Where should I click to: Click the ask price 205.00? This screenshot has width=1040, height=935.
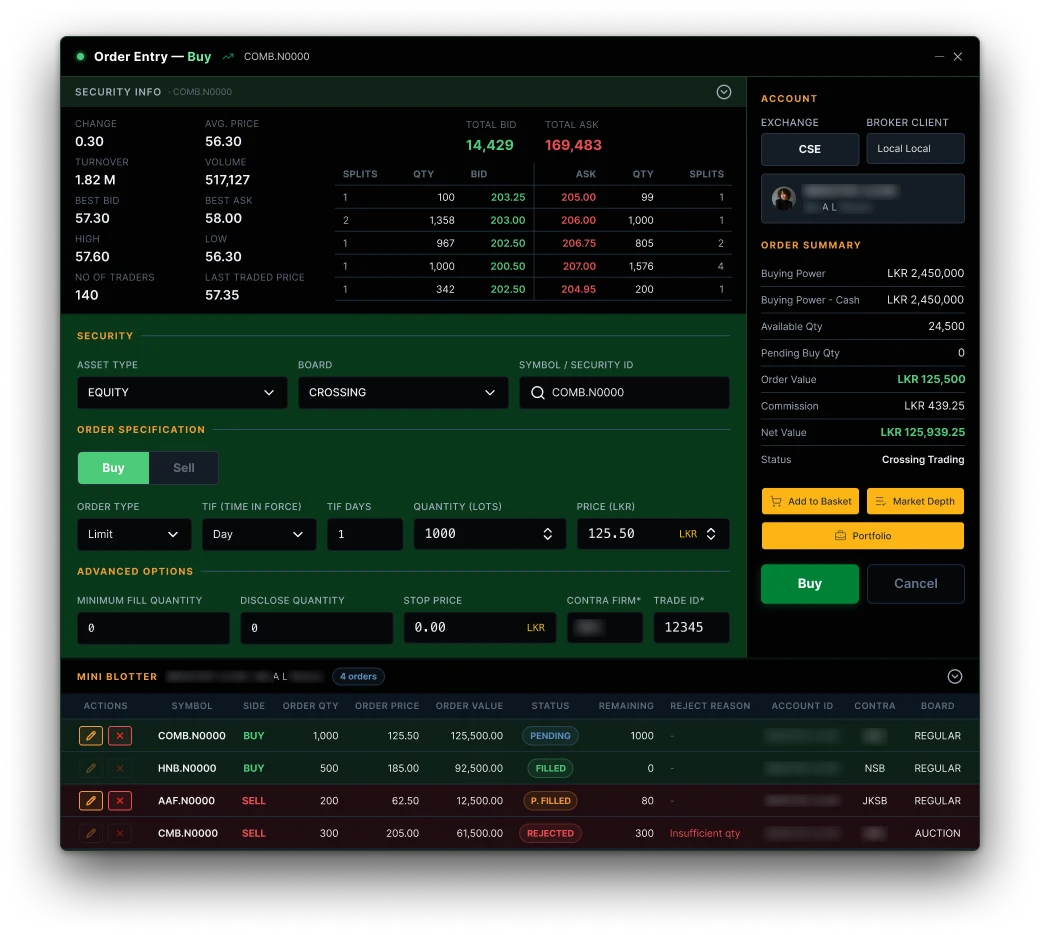(x=578, y=197)
